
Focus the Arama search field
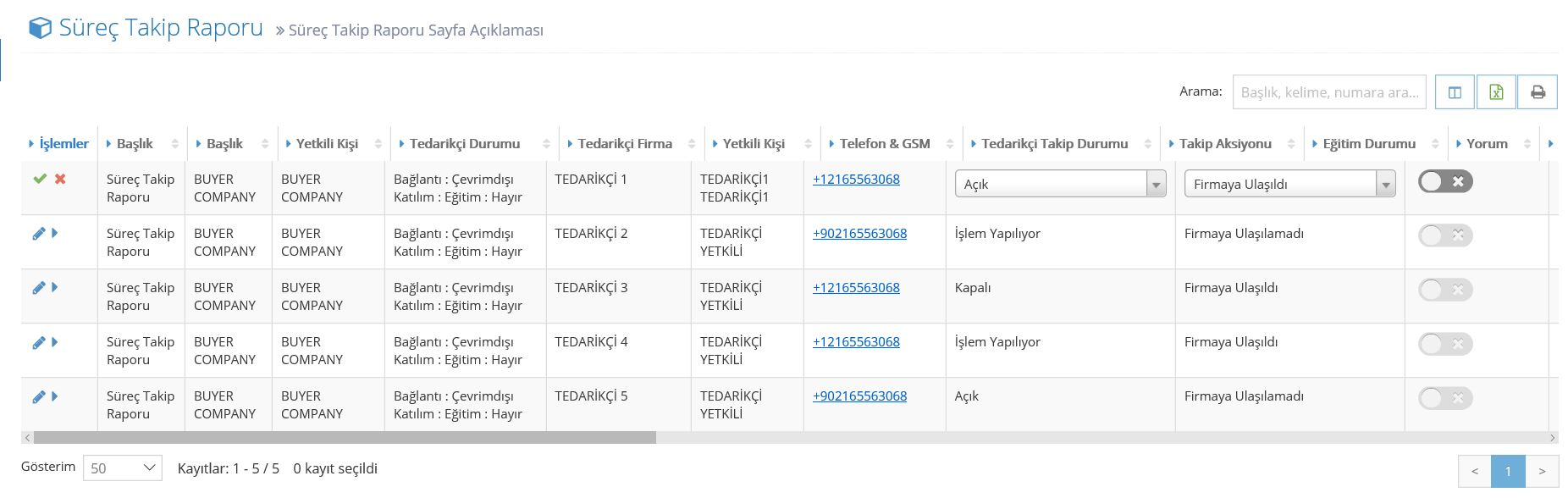(x=1329, y=92)
